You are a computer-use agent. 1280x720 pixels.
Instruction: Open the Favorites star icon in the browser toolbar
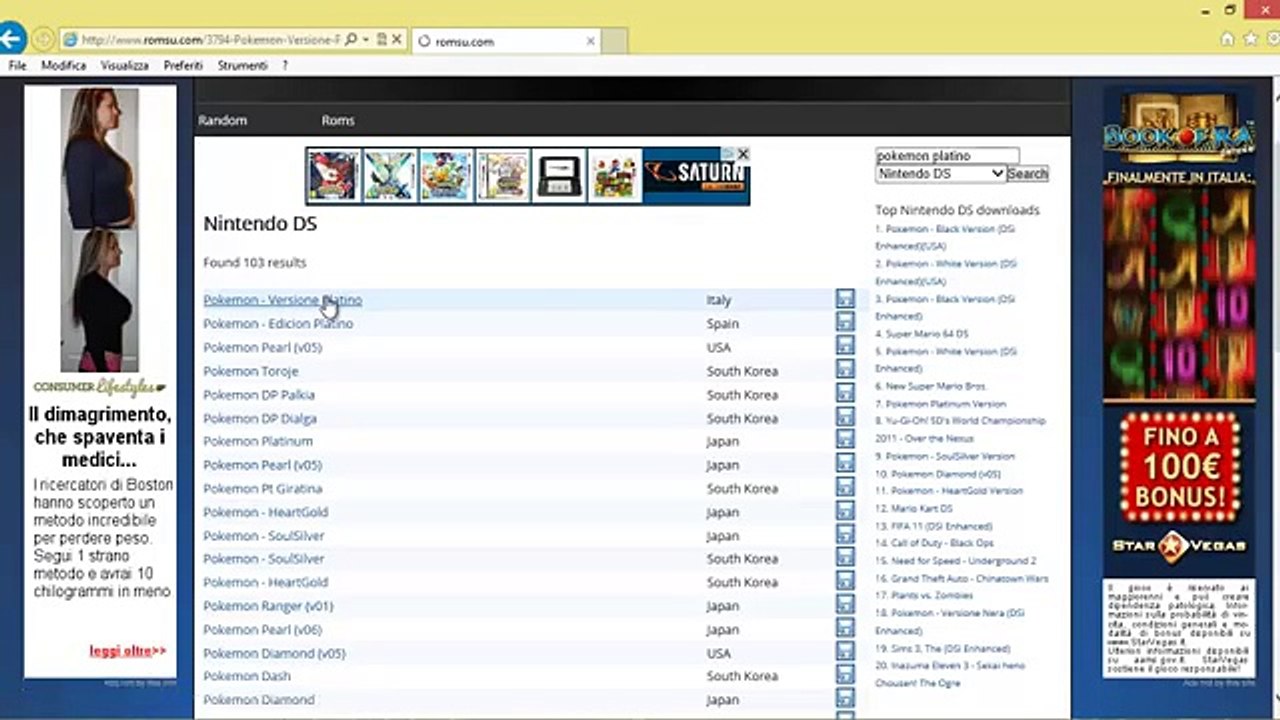pyautogui.click(x=1249, y=39)
